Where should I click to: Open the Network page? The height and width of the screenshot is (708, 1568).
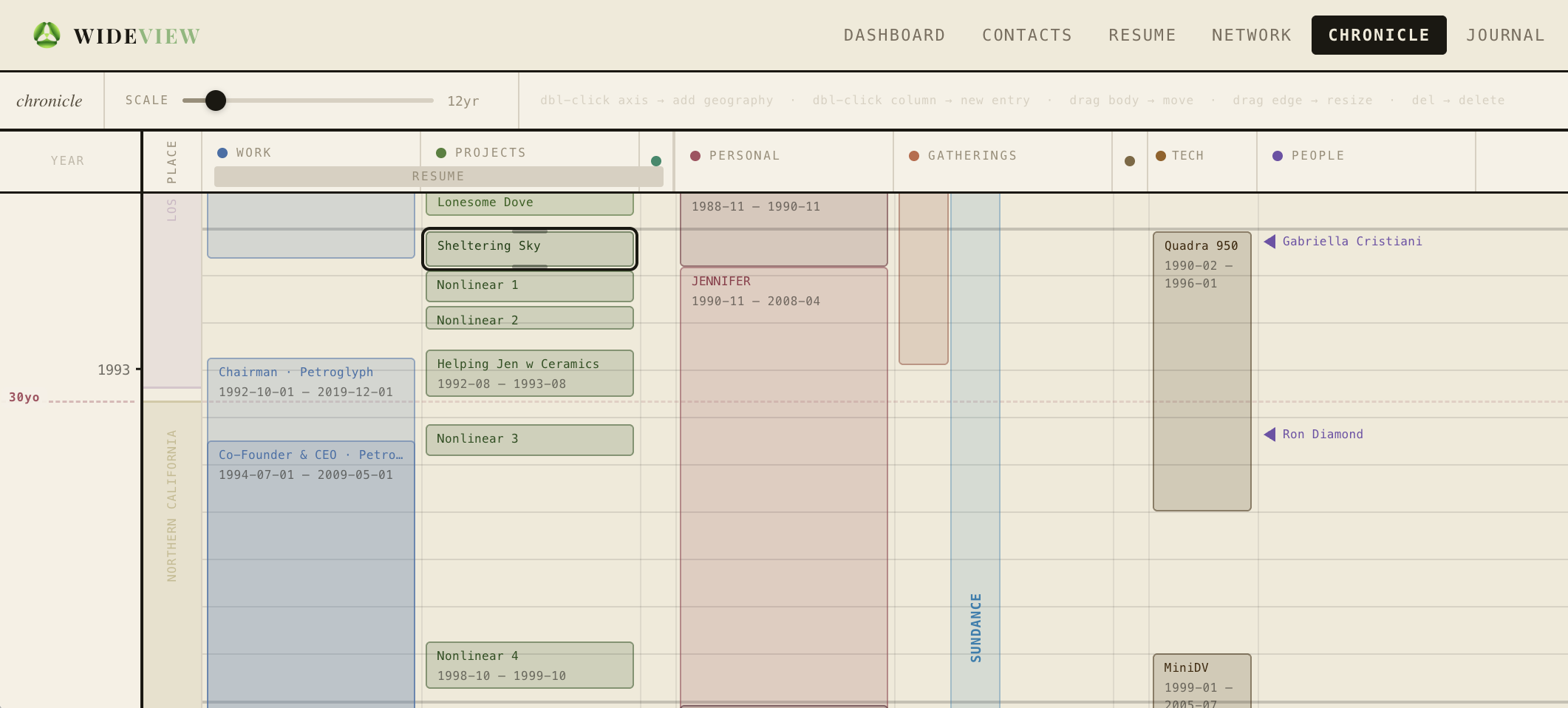click(1251, 35)
